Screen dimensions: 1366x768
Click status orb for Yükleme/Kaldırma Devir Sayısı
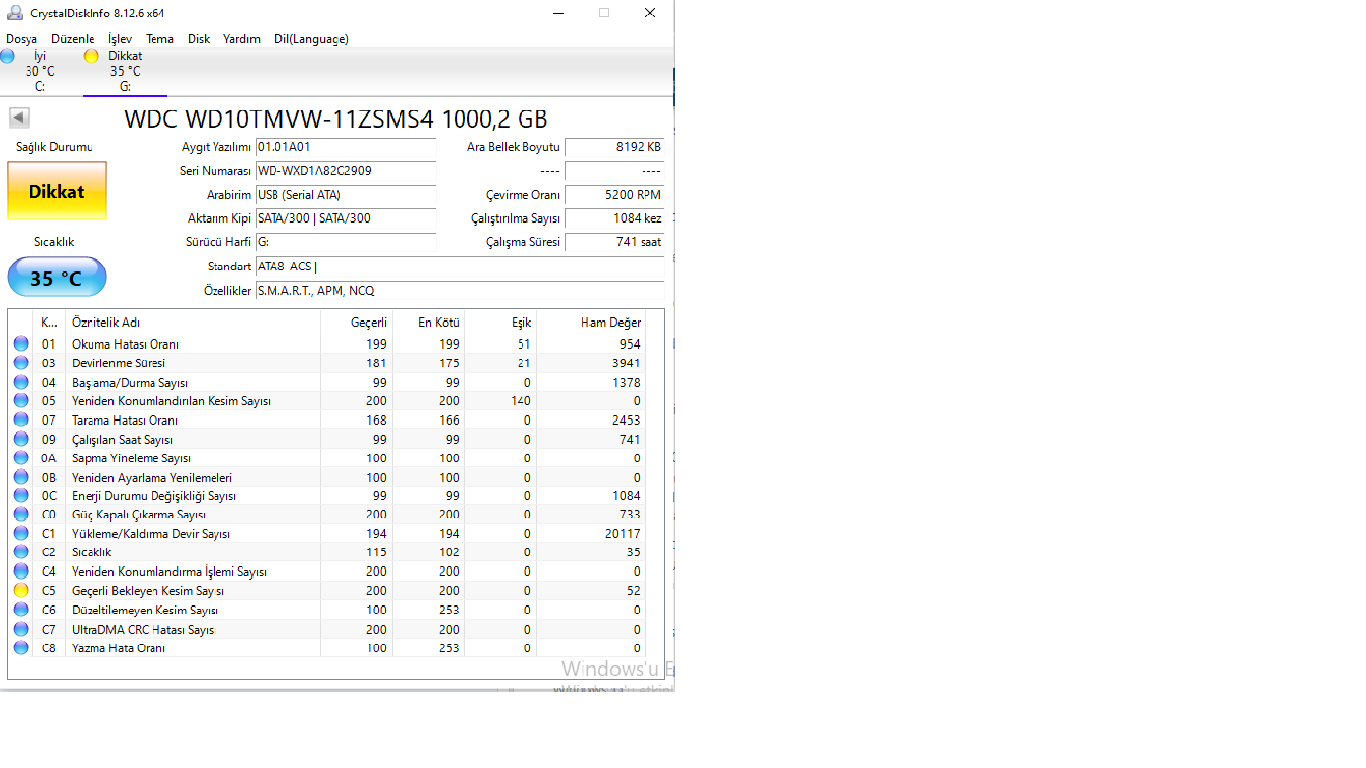pyautogui.click(x=21, y=534)
